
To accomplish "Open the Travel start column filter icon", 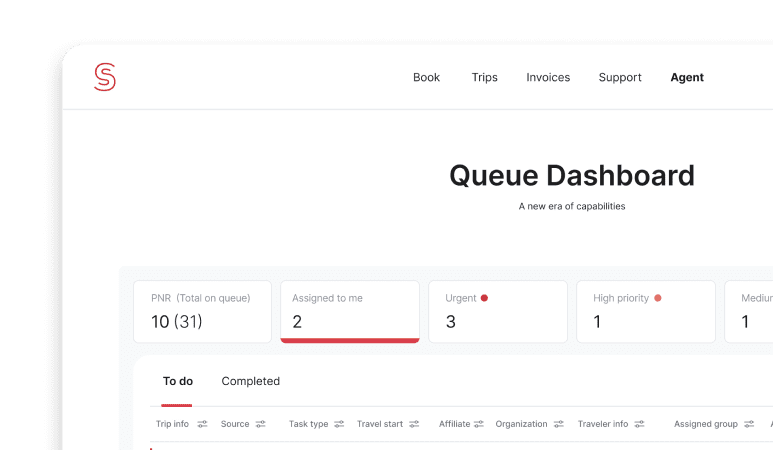I will tap(414, 424).
